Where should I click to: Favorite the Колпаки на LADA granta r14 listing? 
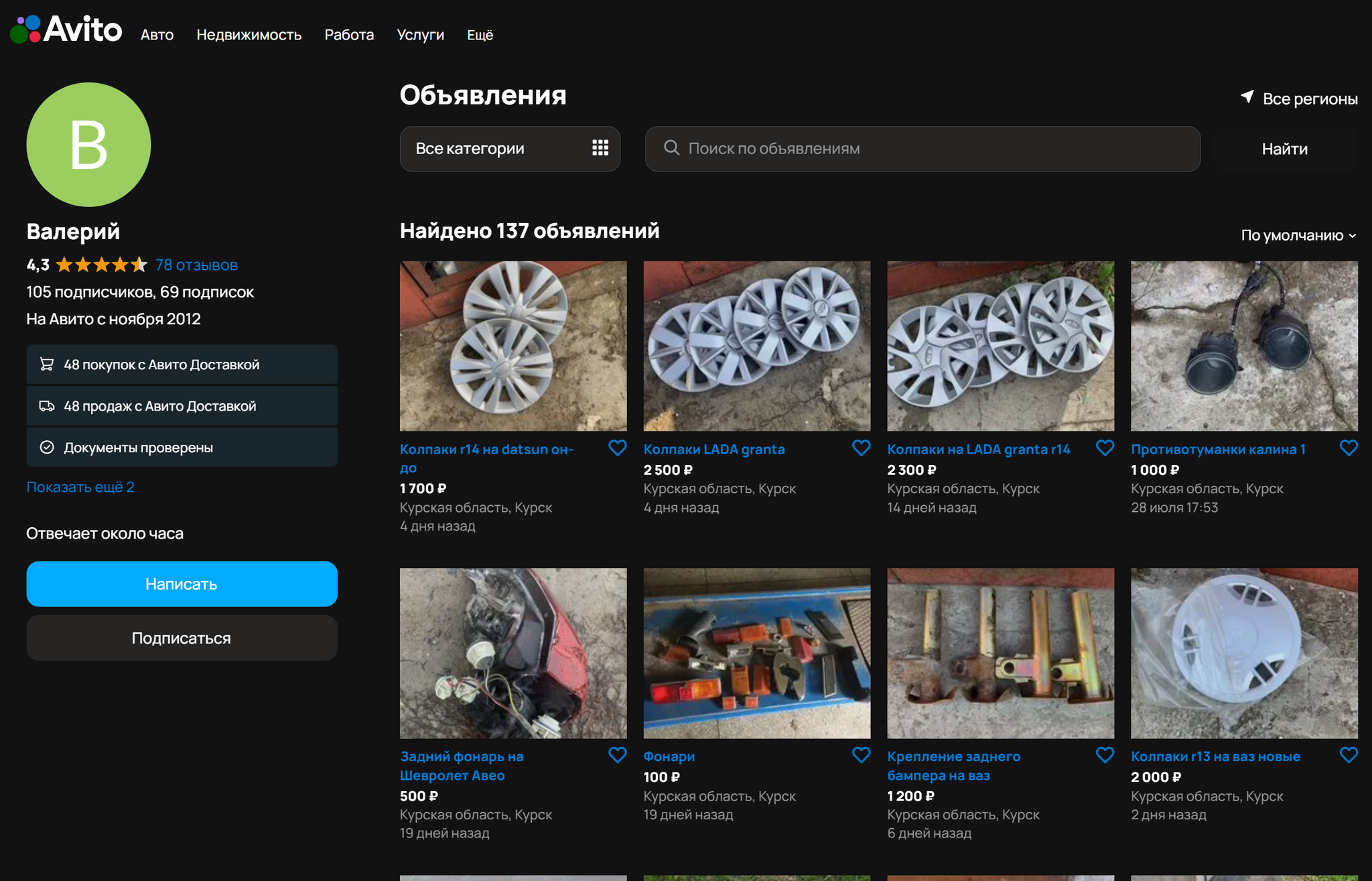pos(1105,448)
